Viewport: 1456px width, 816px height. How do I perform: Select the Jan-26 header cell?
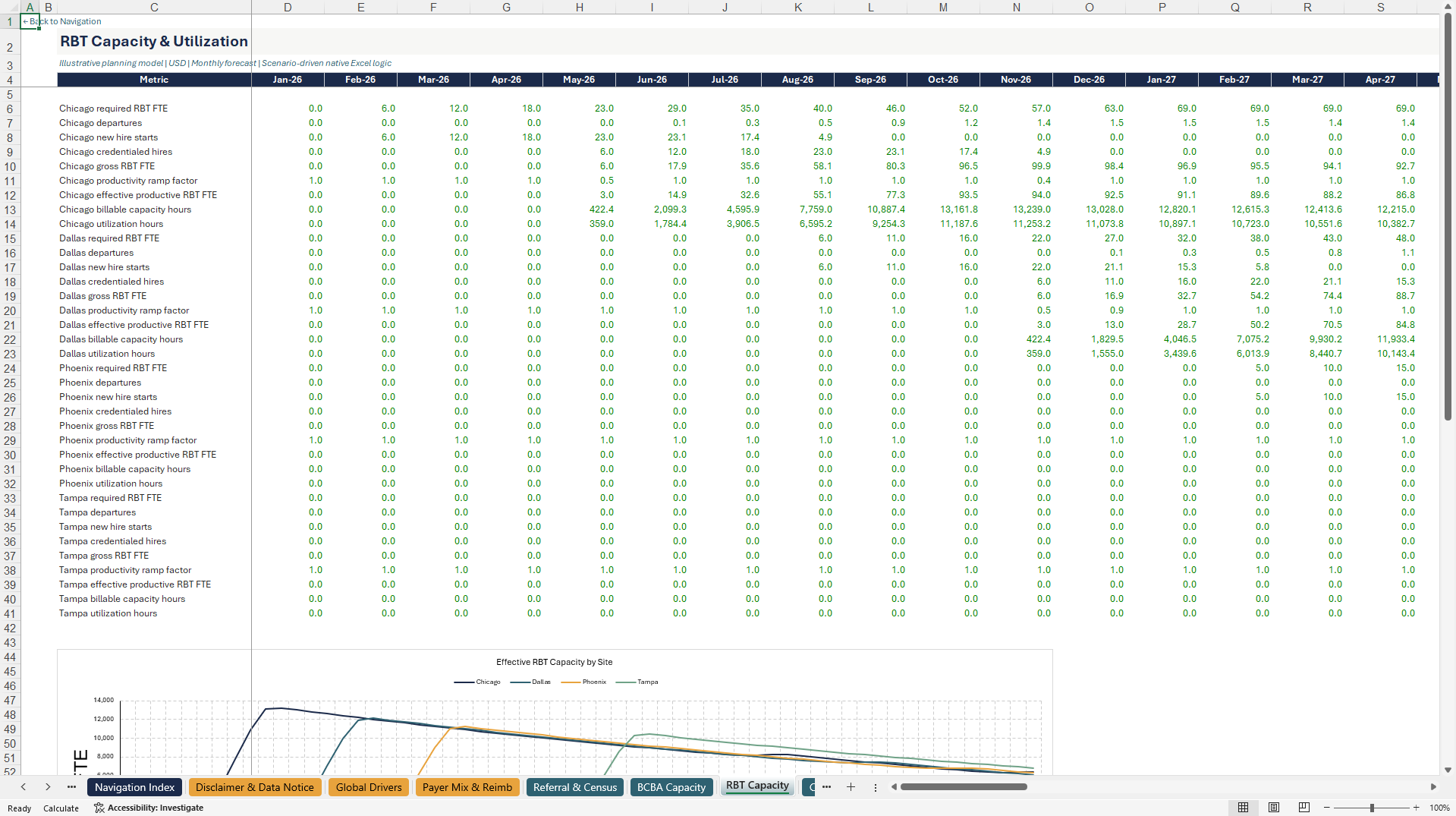click(x=288, y=80)
